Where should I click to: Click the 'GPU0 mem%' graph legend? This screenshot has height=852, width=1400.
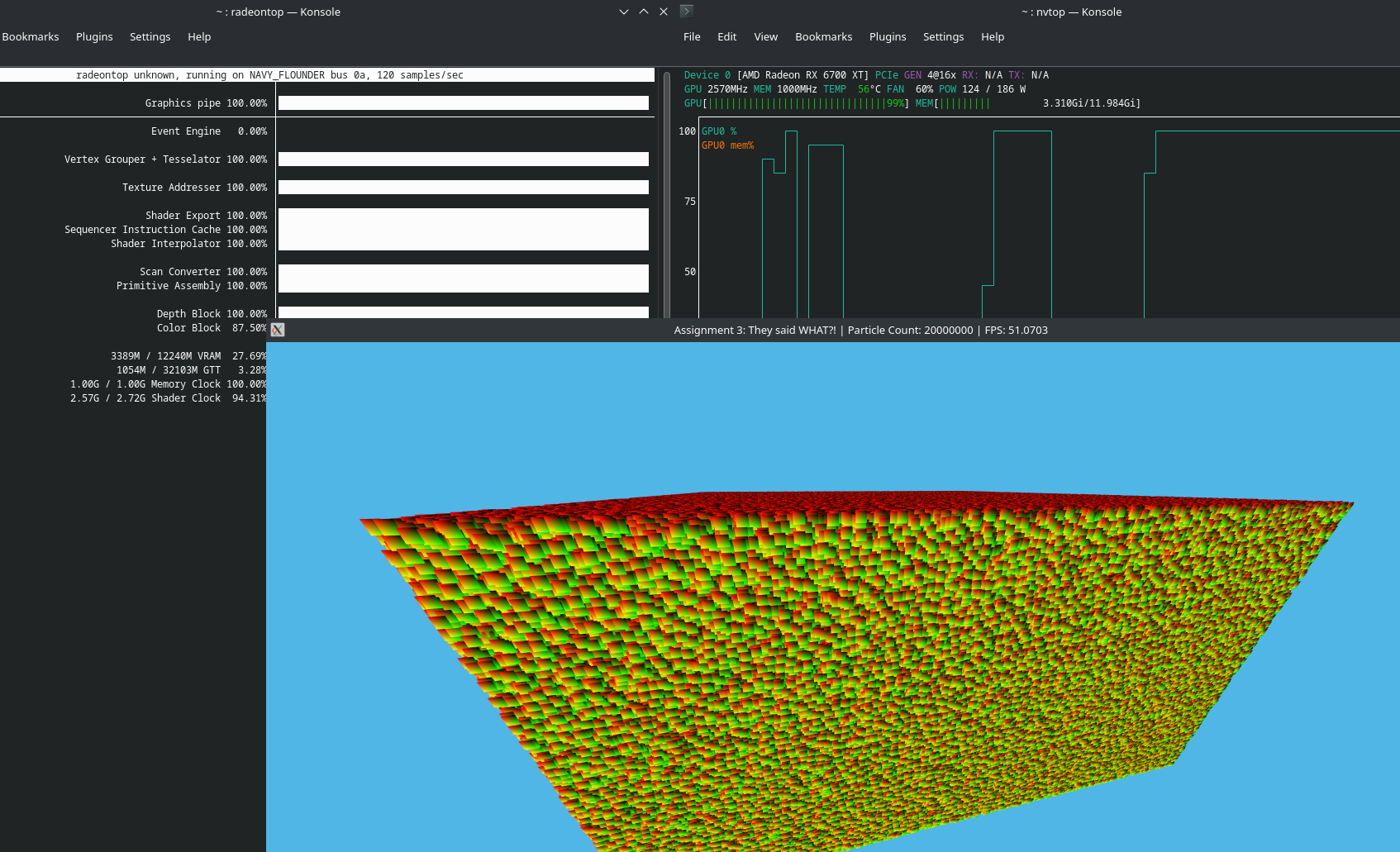point(728,145)
